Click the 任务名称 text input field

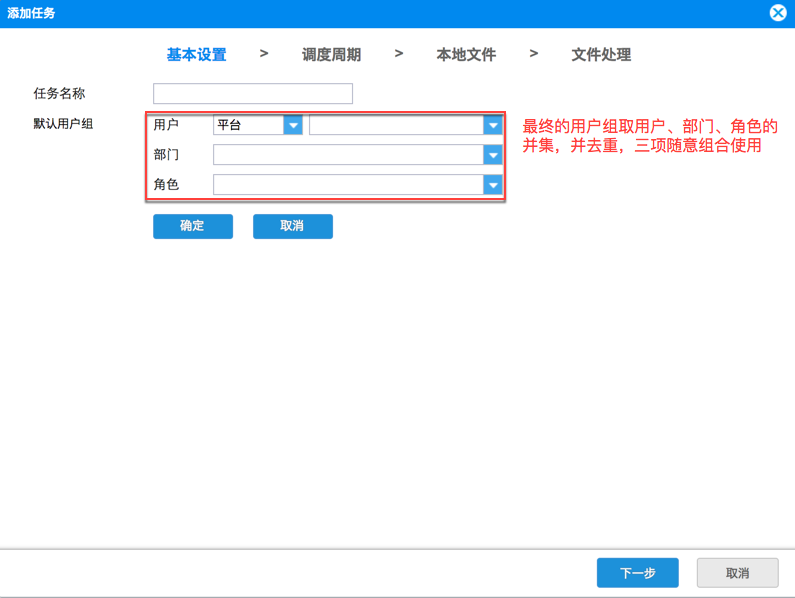(253, 94)
